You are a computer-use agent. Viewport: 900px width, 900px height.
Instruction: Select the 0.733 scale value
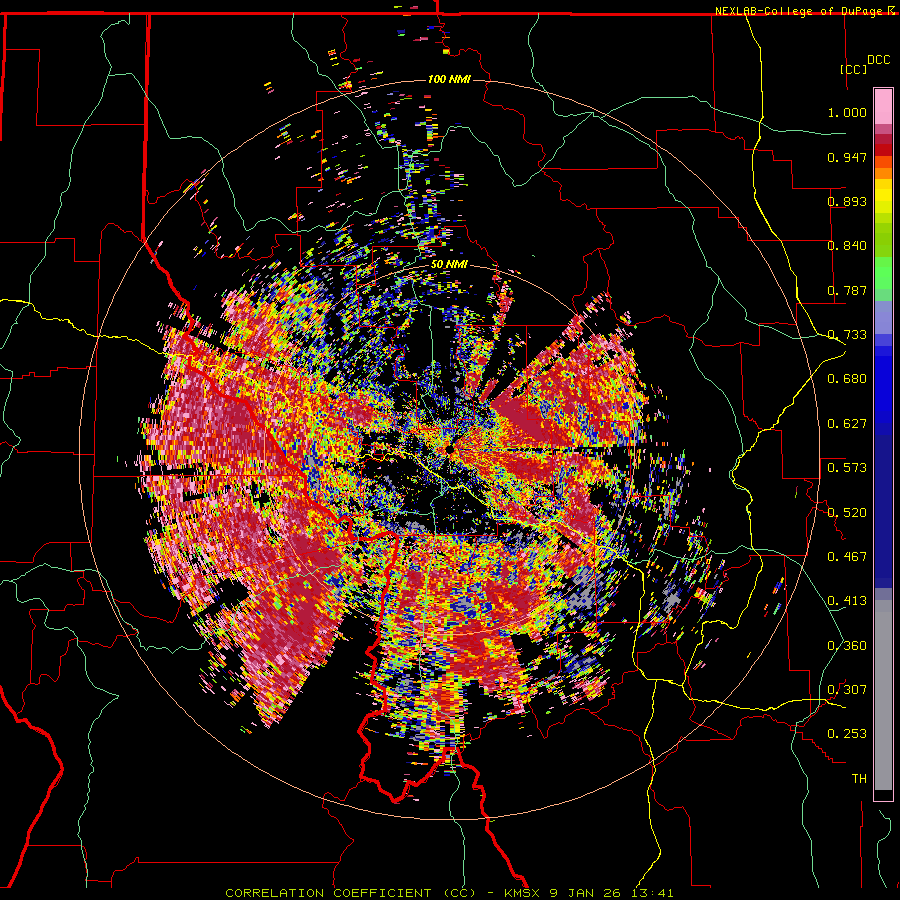(x=847, y=335)
